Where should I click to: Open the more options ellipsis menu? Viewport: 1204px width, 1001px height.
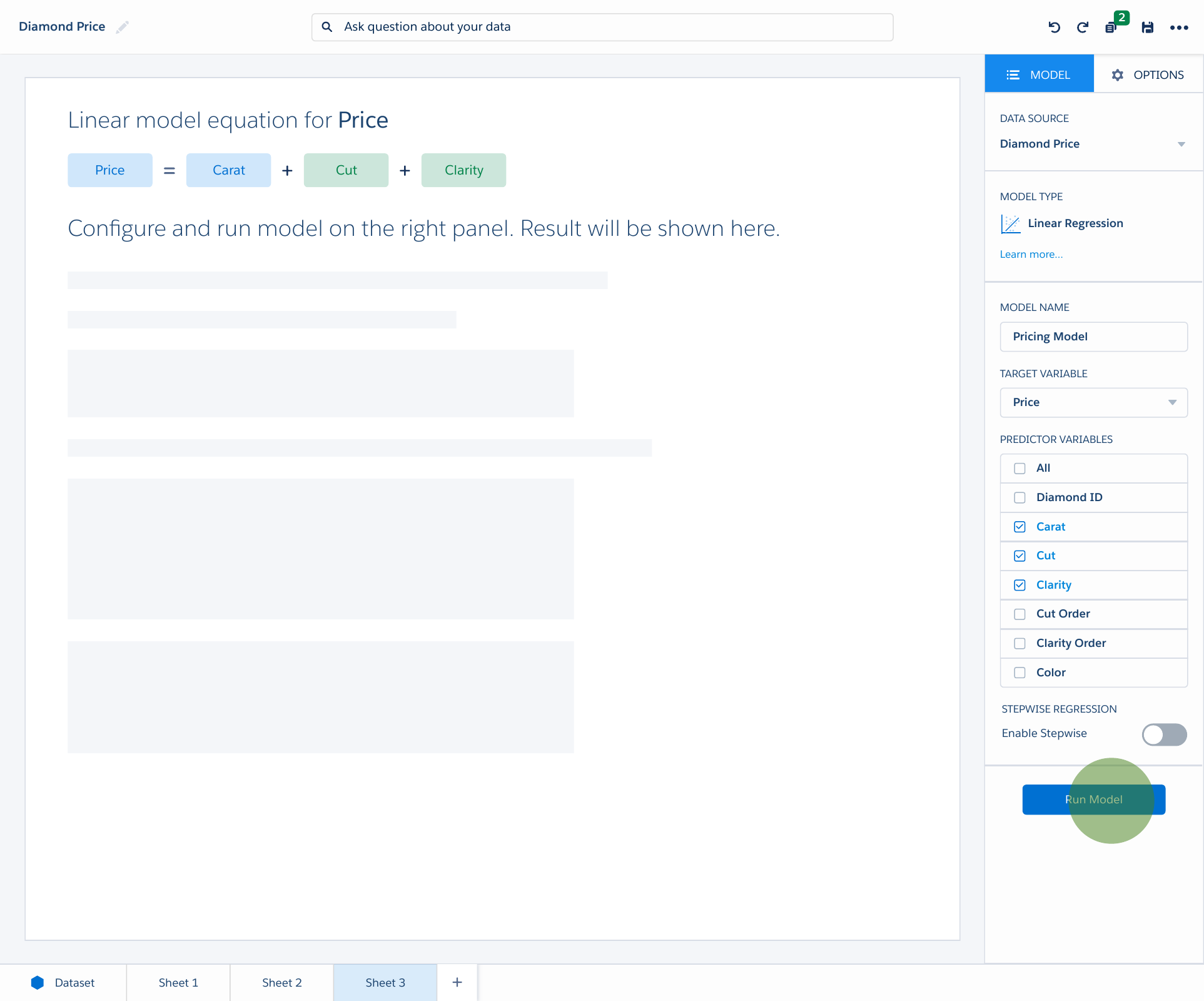1179,27
